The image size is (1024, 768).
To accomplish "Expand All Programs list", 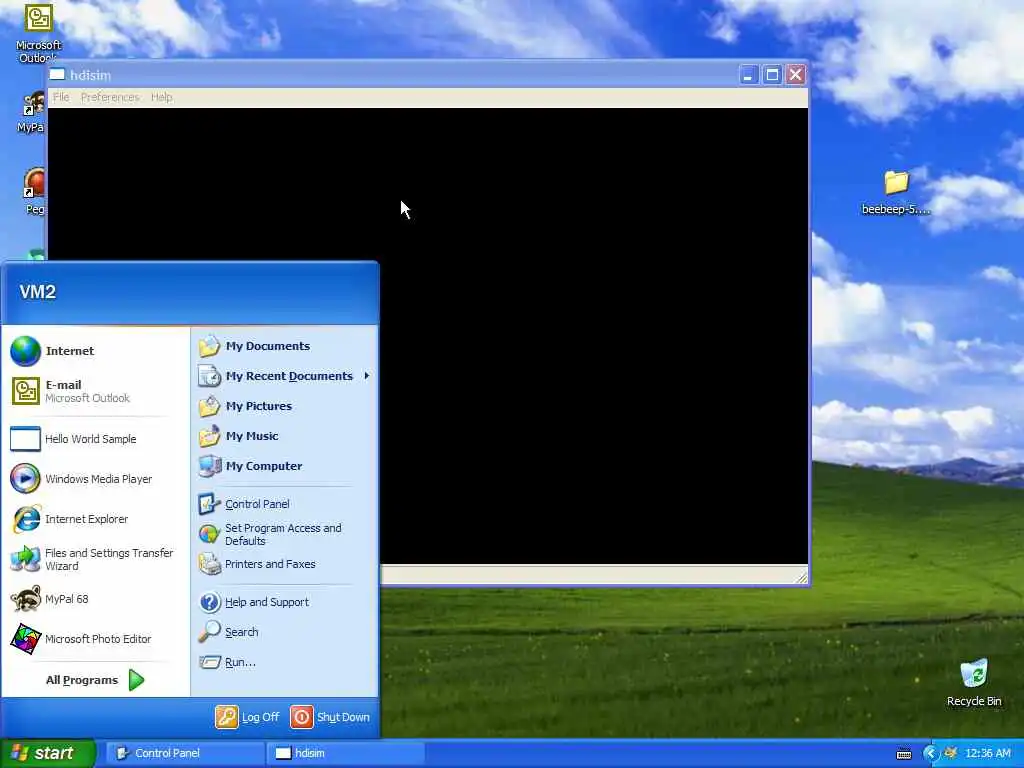I will click(95, 680).
